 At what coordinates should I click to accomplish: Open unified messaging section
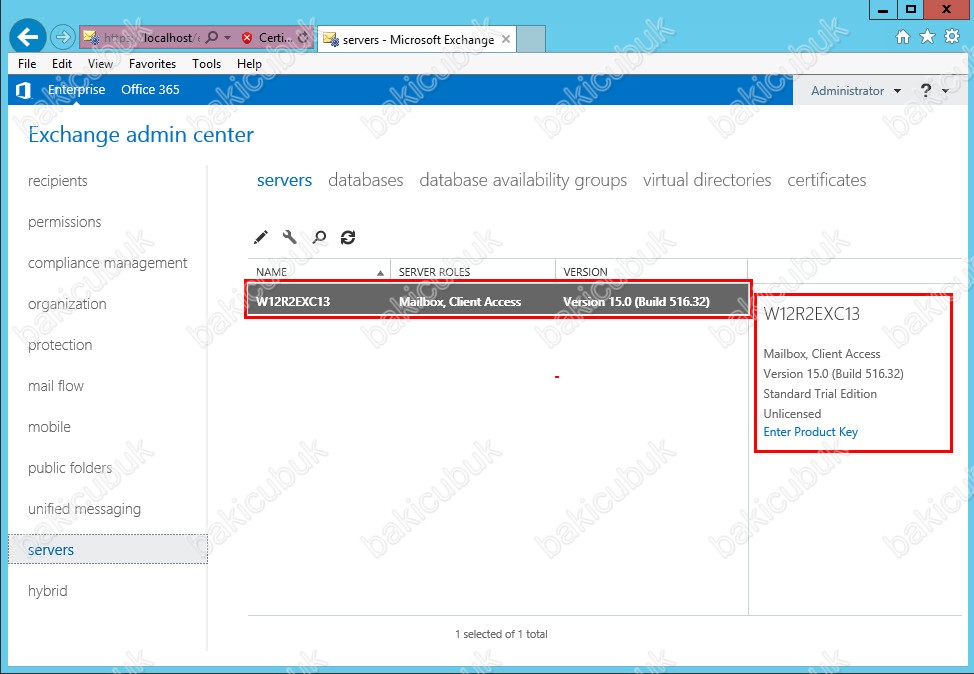(x=84, y=509)
